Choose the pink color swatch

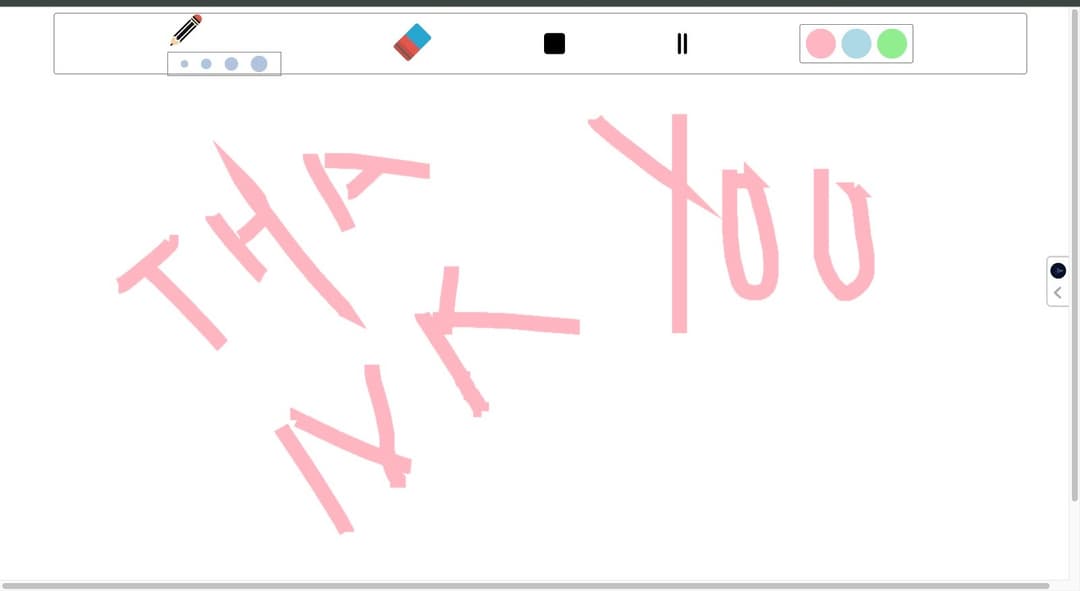coord(820,43)
